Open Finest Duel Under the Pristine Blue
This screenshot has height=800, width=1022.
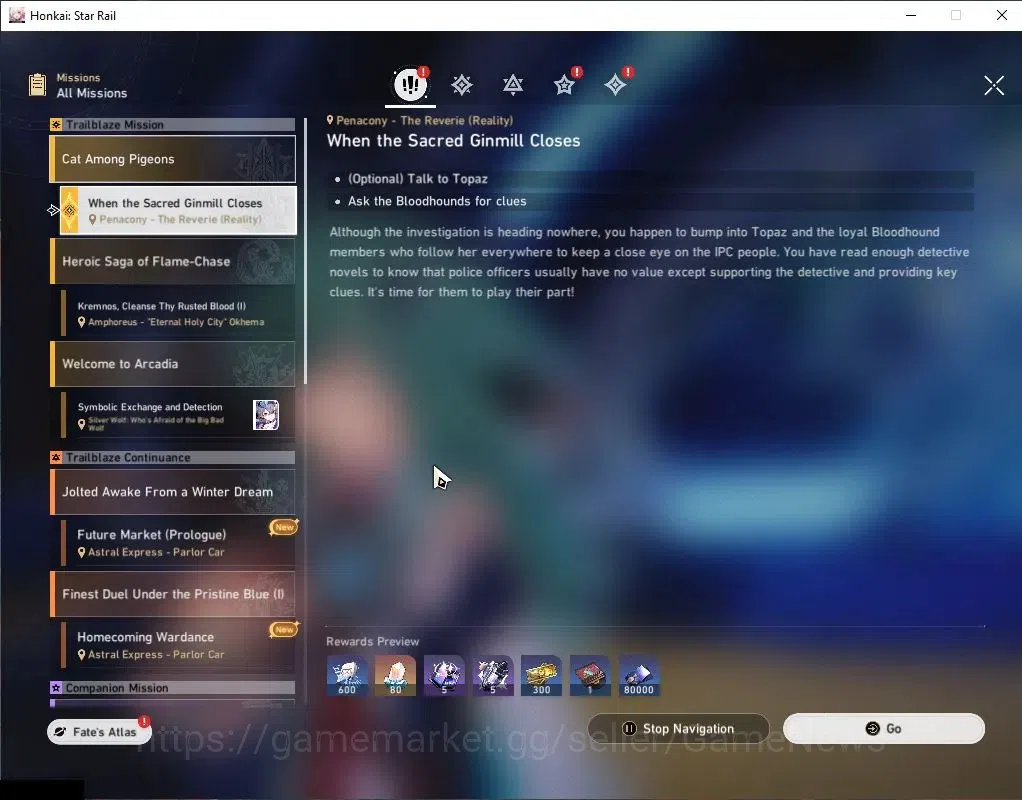173,594
